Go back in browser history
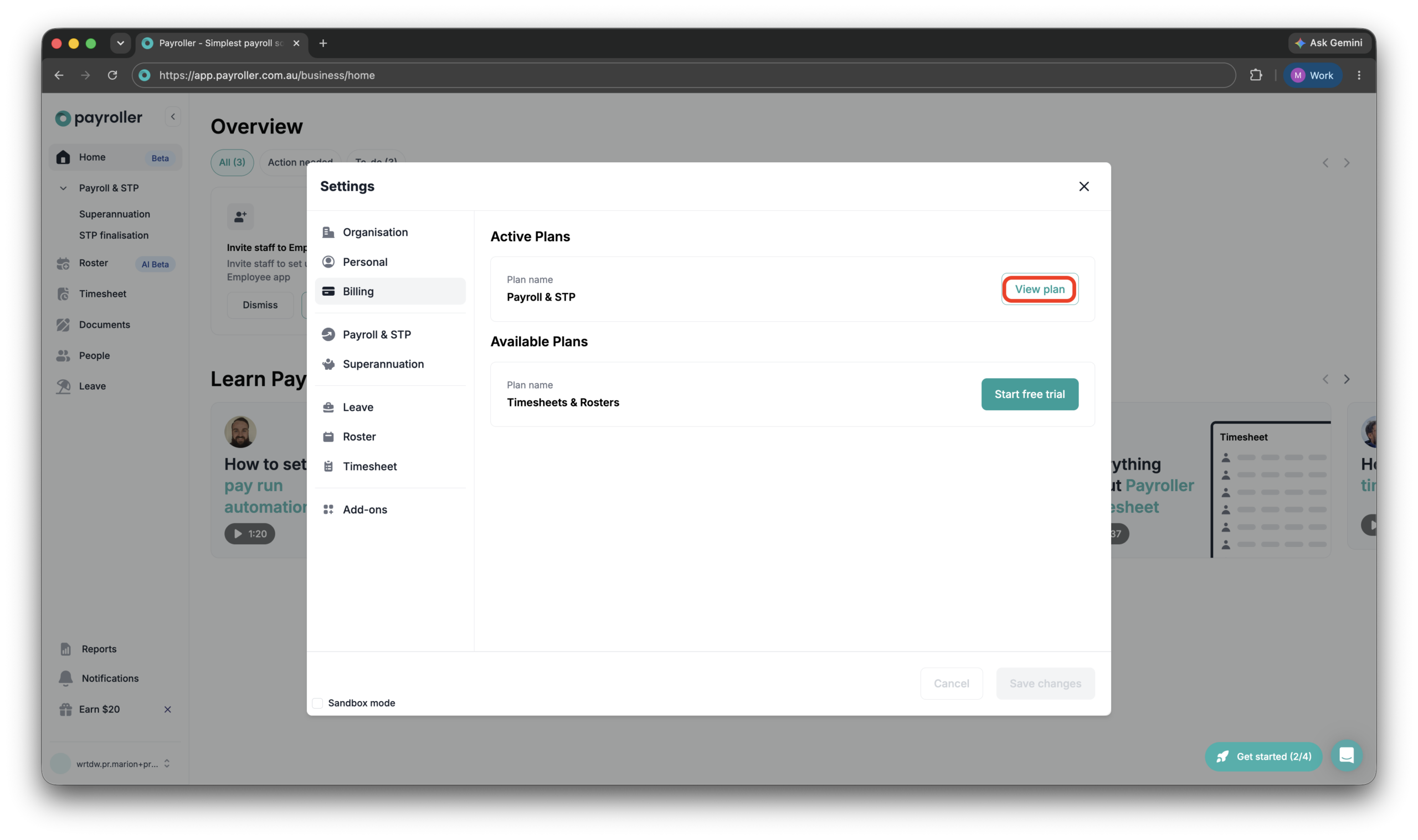Image resolution: width=1418 pixels, height=840 pixels. click(59, 75)
